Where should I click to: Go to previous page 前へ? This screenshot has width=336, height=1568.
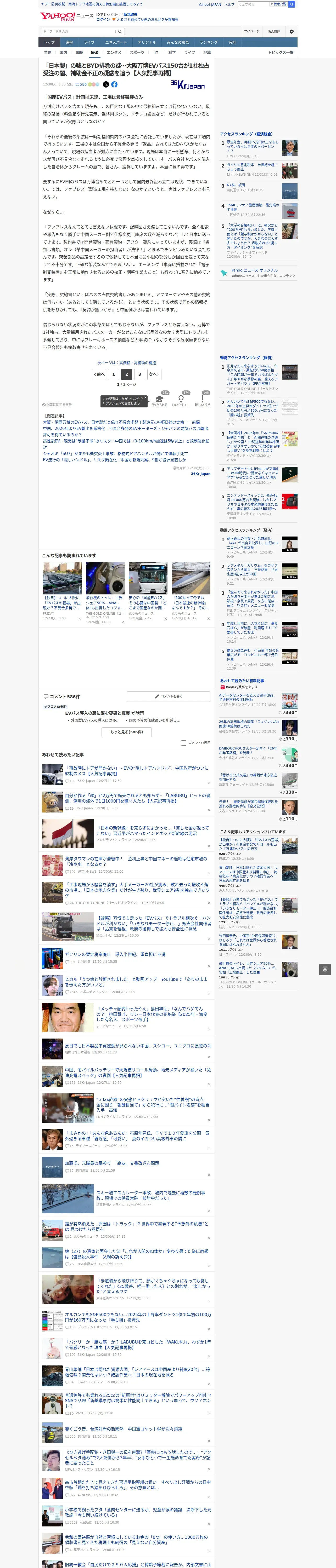click(99, 374)
